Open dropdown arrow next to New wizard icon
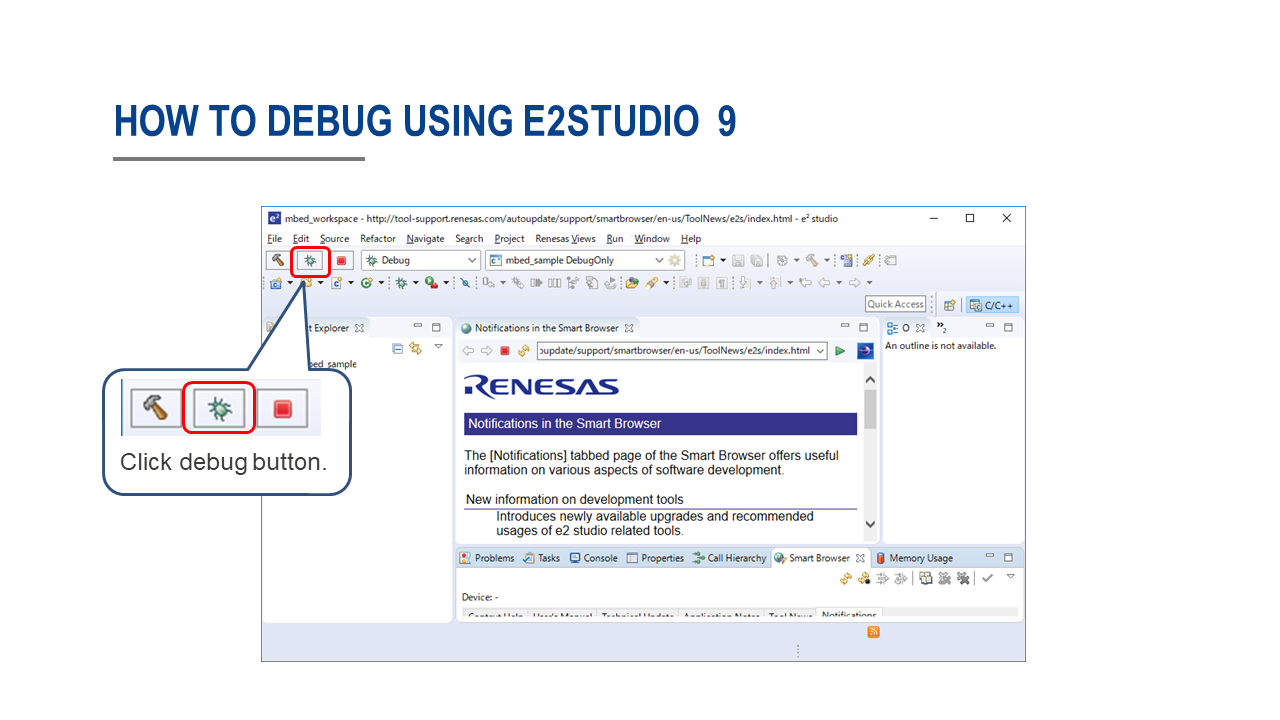Viewport: 1280px width, 720px height. [x=723, y=261]
